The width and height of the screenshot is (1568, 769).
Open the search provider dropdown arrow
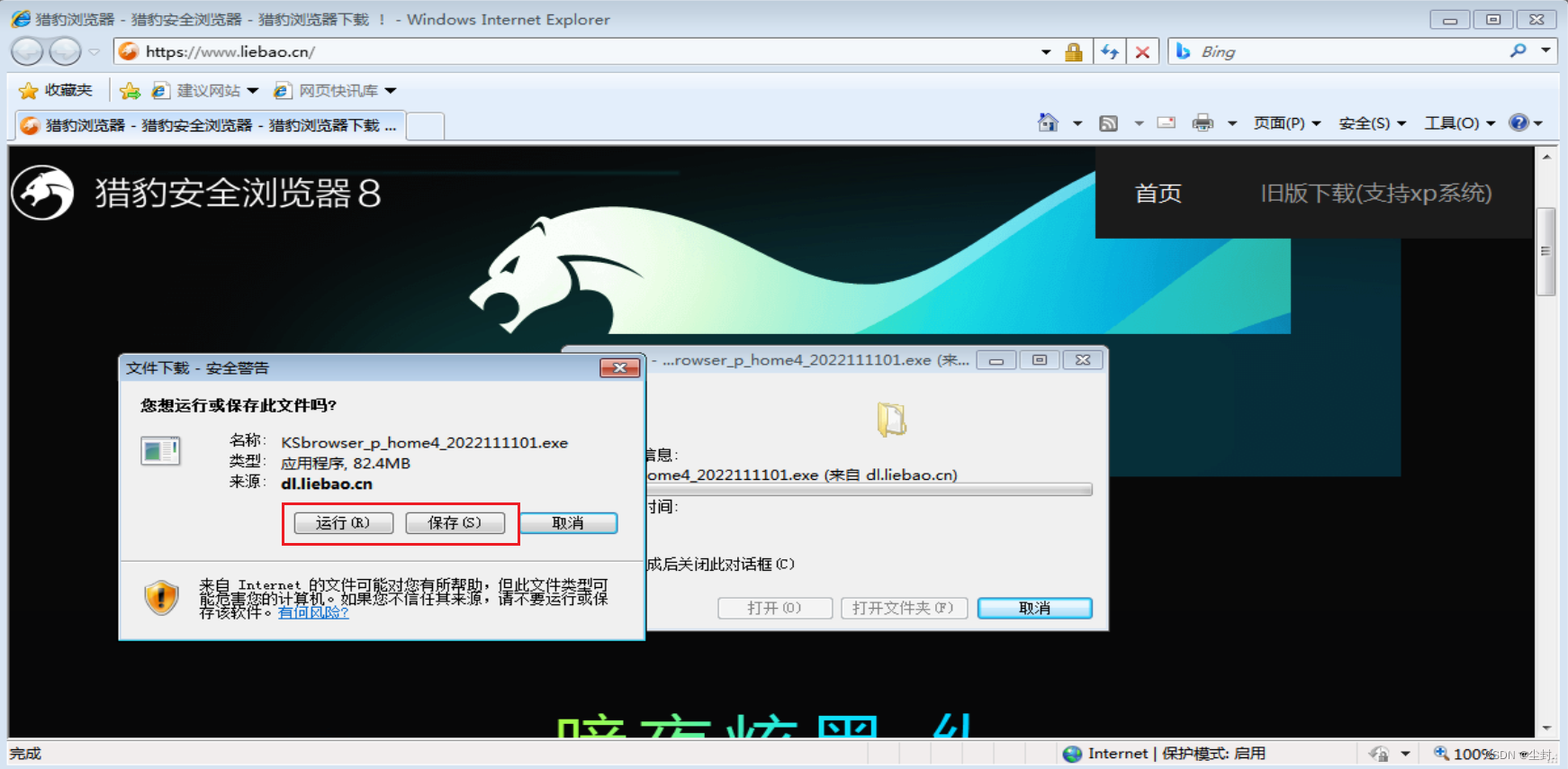point(1545,50)
